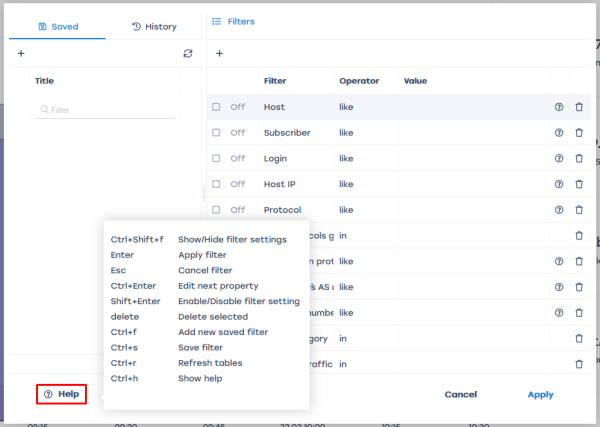Click the refresh saved filters icon

pos(187,53)
